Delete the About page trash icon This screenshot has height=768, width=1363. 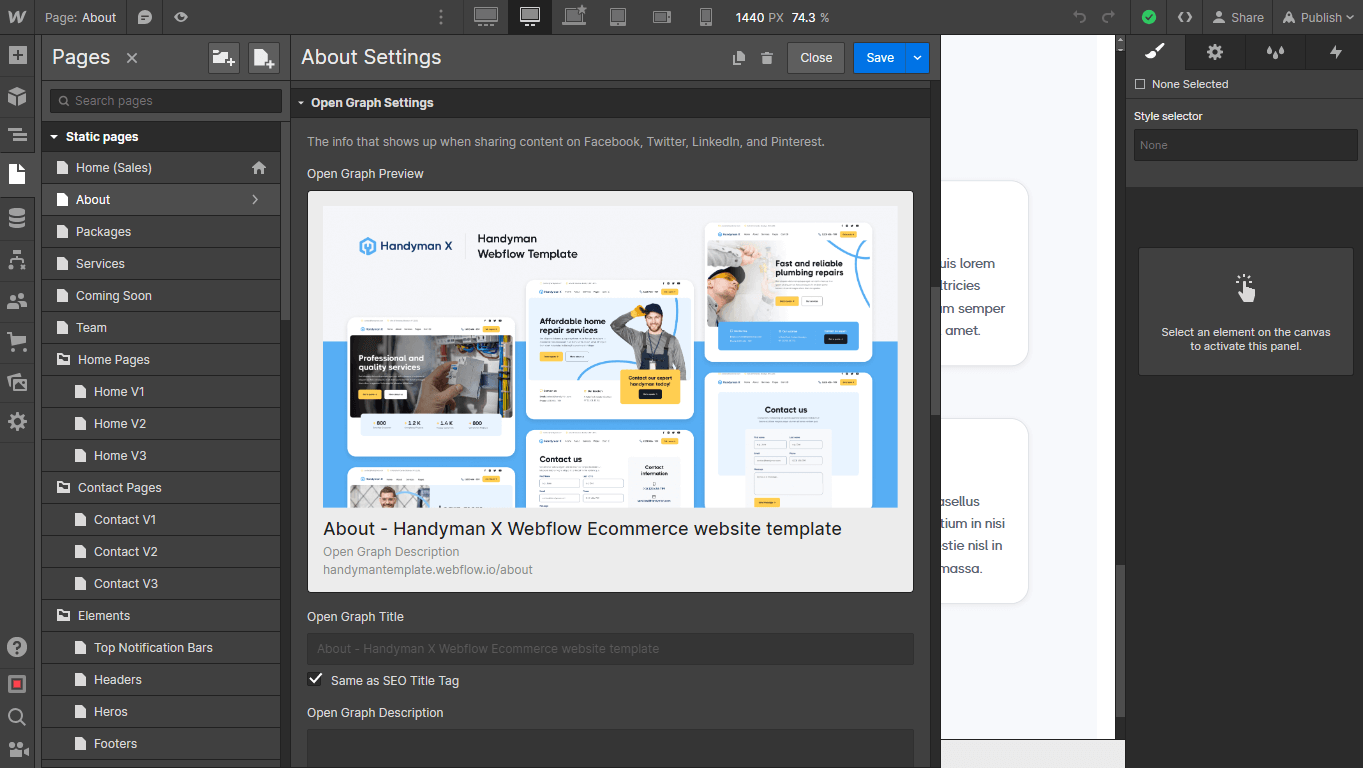[x=767, y=58]
